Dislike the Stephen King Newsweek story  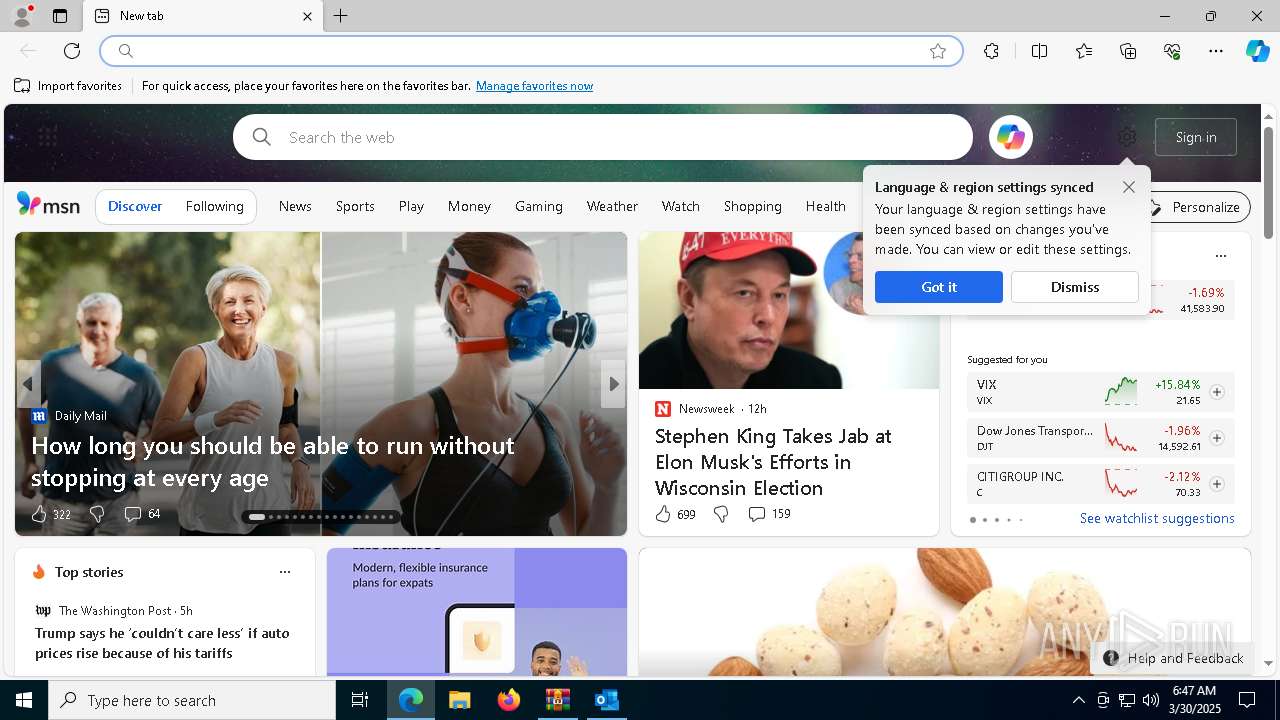[721, 514]
